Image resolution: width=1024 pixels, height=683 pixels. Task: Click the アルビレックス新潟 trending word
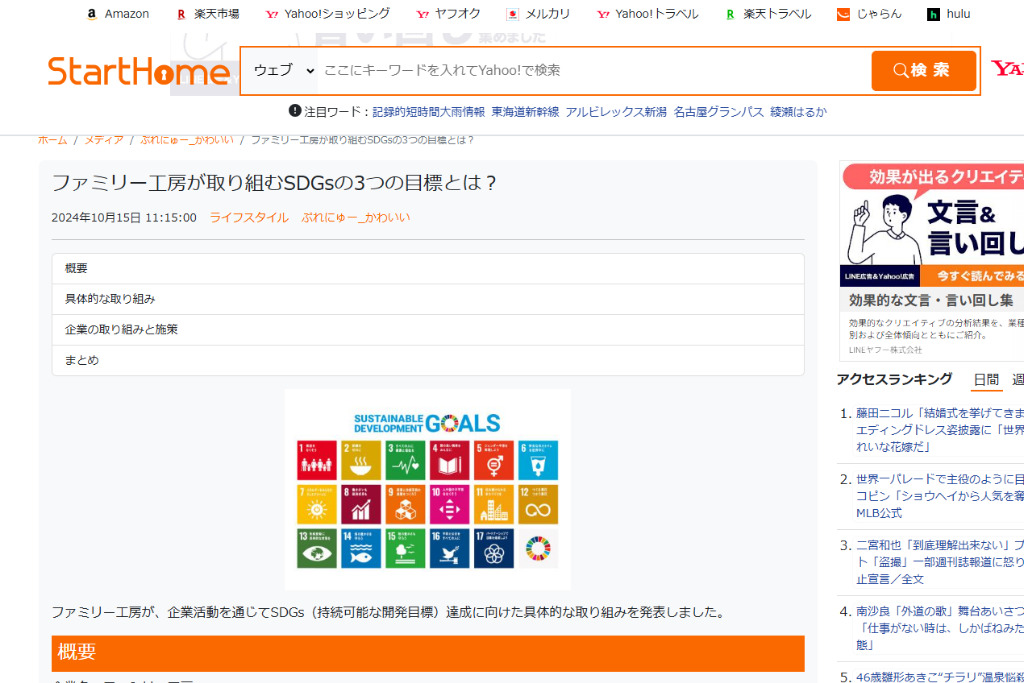(x=616, y=112)
